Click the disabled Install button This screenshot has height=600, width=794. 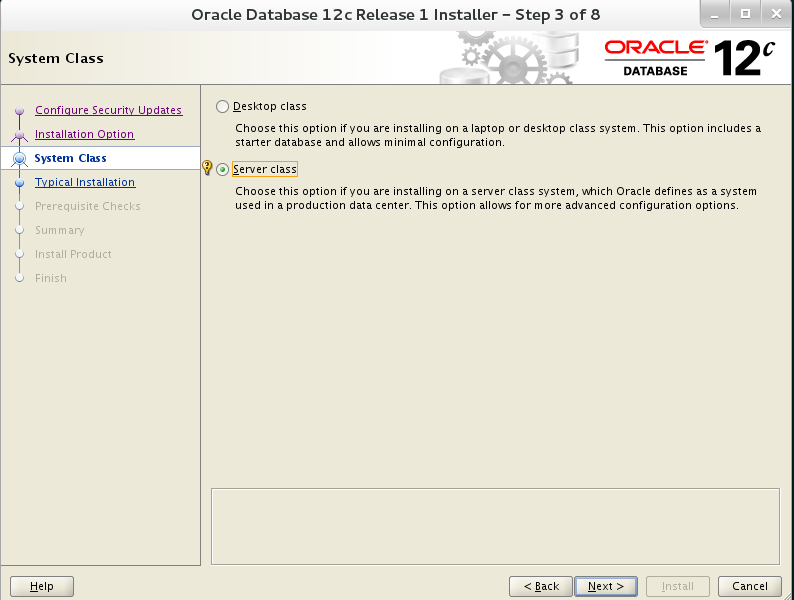pyautogui.click(x=678, y=586)
